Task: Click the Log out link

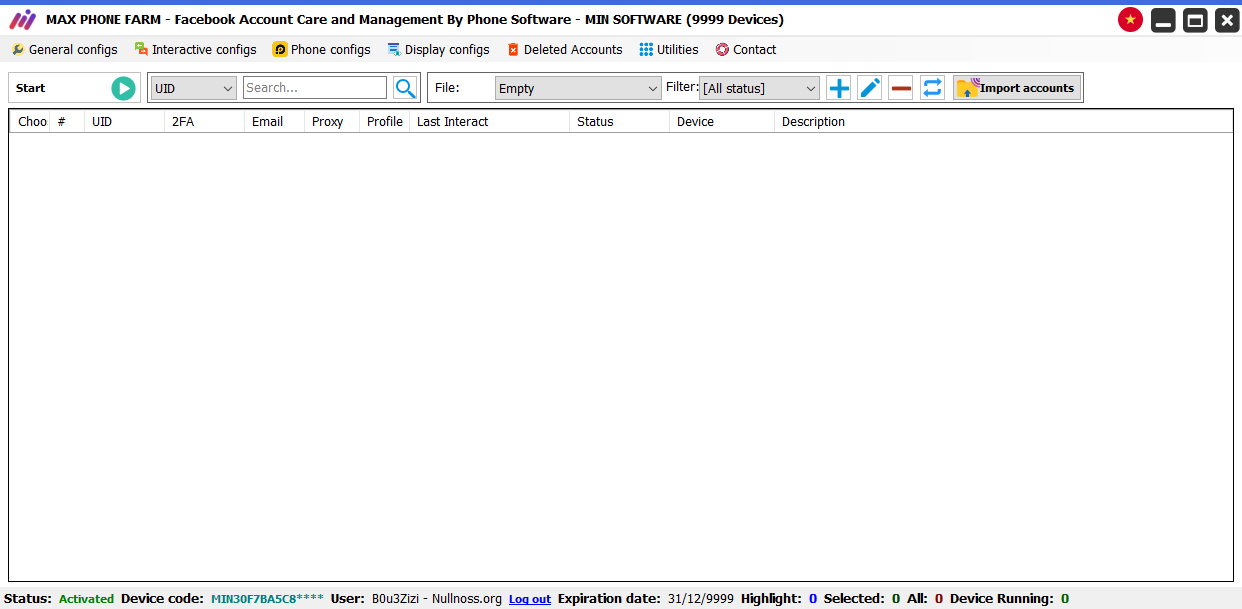Action: click(530, 599)
